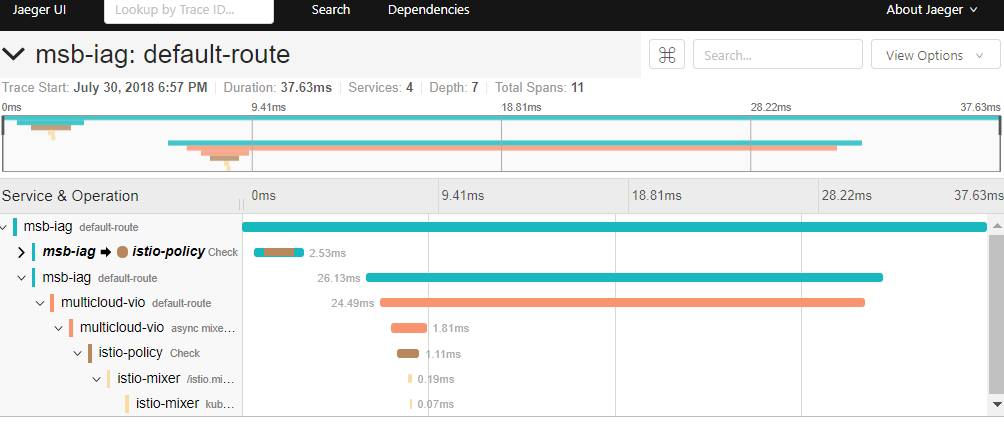Click the scrollbar down arrow
The height and width of the screenshot is (424, 1004).
tap(996, 404)
